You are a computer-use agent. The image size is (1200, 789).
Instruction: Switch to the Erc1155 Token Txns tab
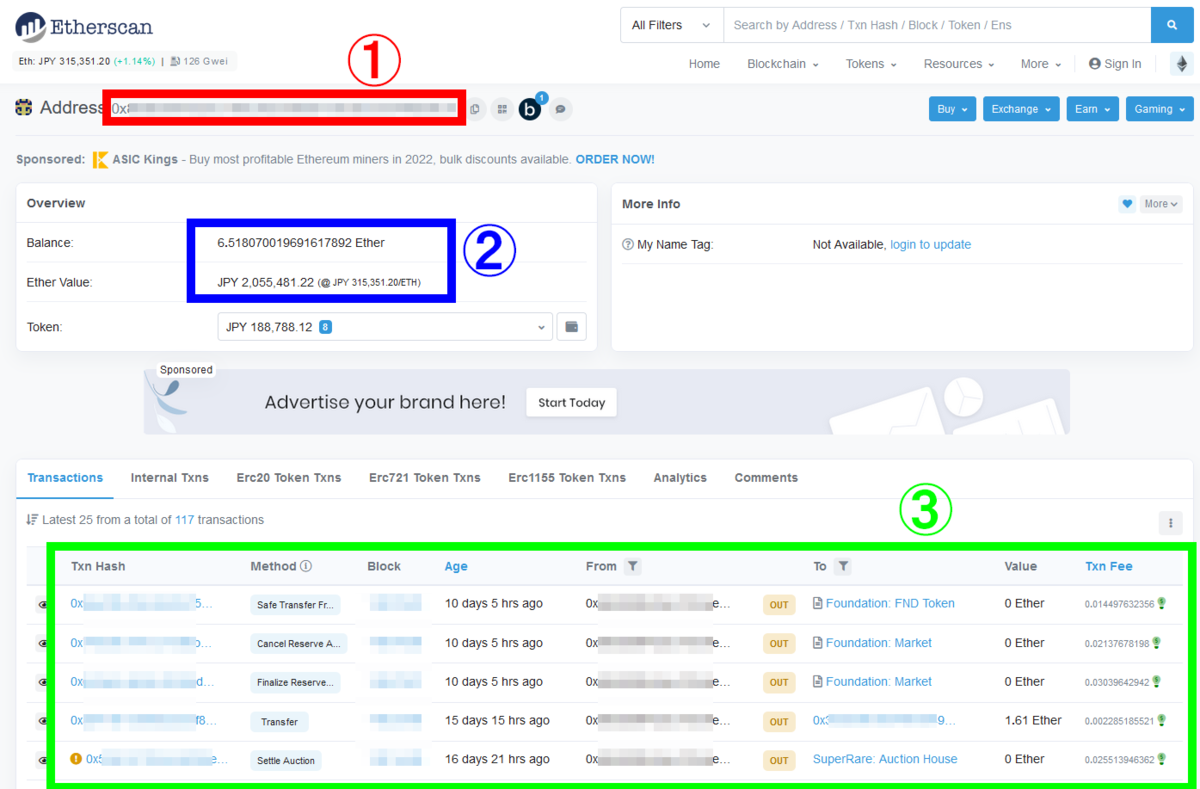[x=567, y=478]
